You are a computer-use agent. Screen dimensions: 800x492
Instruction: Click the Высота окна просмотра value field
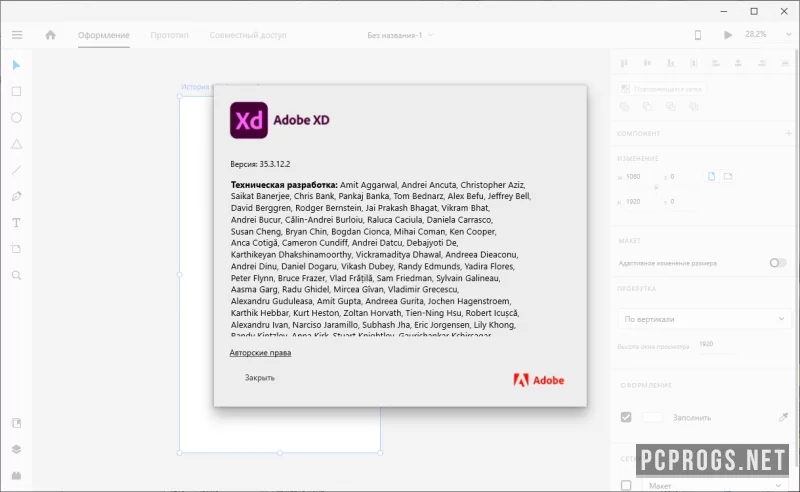pos(716,345)
